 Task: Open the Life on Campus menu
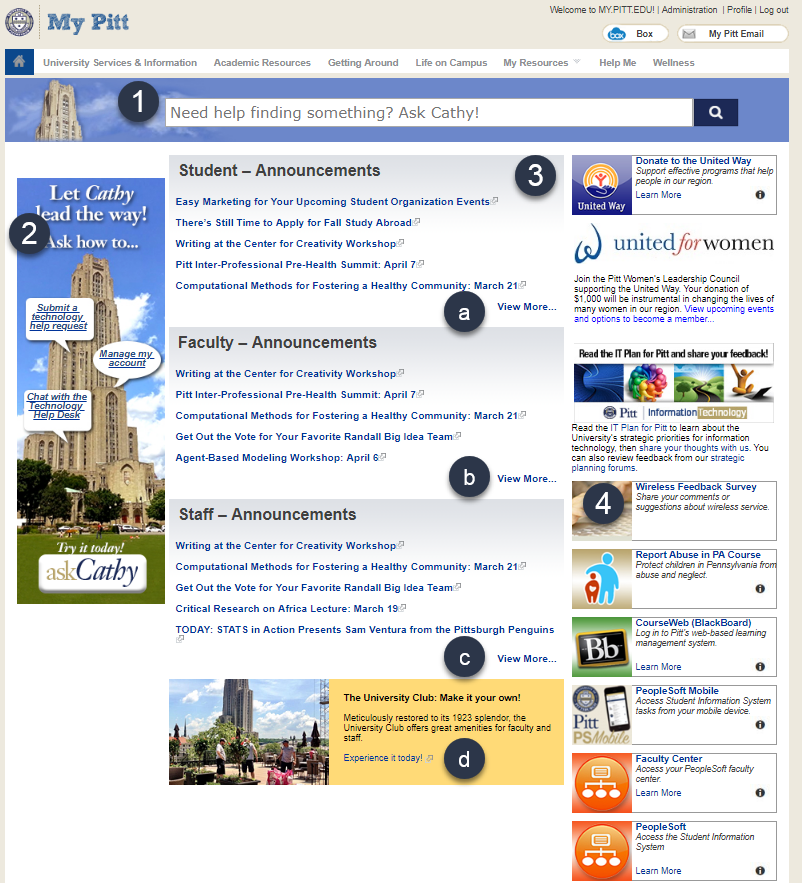[x=451, y=63]
